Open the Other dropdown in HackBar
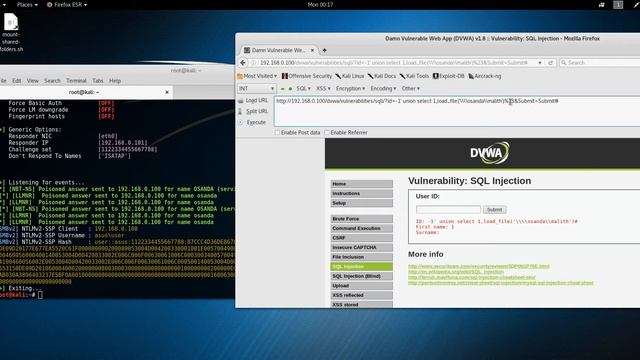The image size is (640, 360). (411, 89)
